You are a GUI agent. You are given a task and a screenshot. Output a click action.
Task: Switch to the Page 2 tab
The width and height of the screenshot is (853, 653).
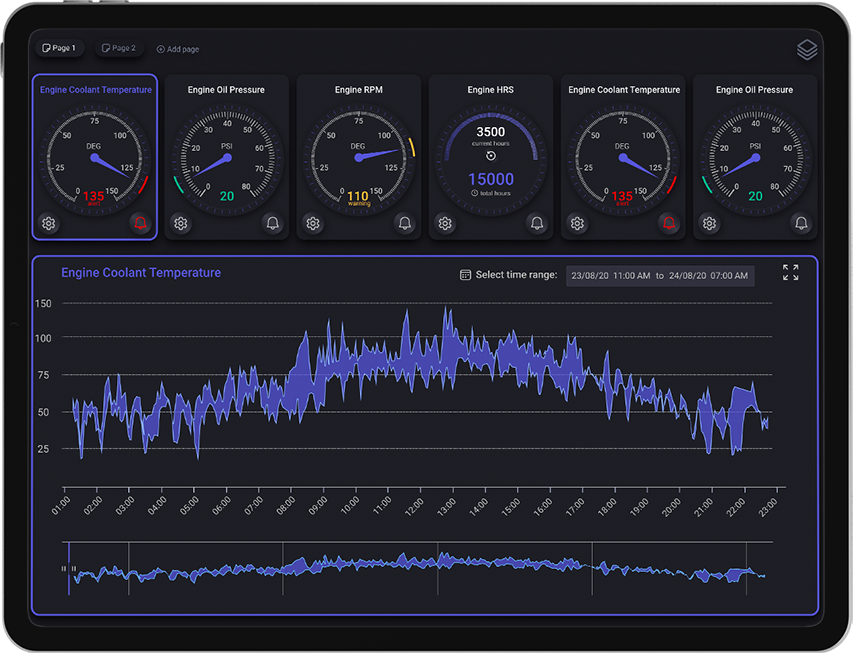pos(119,48)
